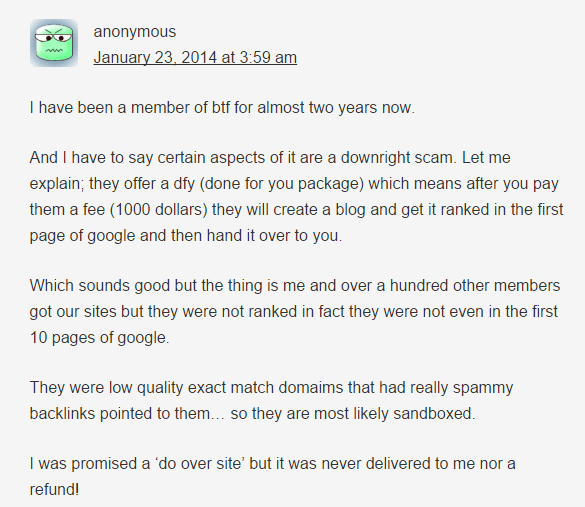Click the line starting "Which sounds good"
The image size is (585, 507).
[x=295, y=286]
